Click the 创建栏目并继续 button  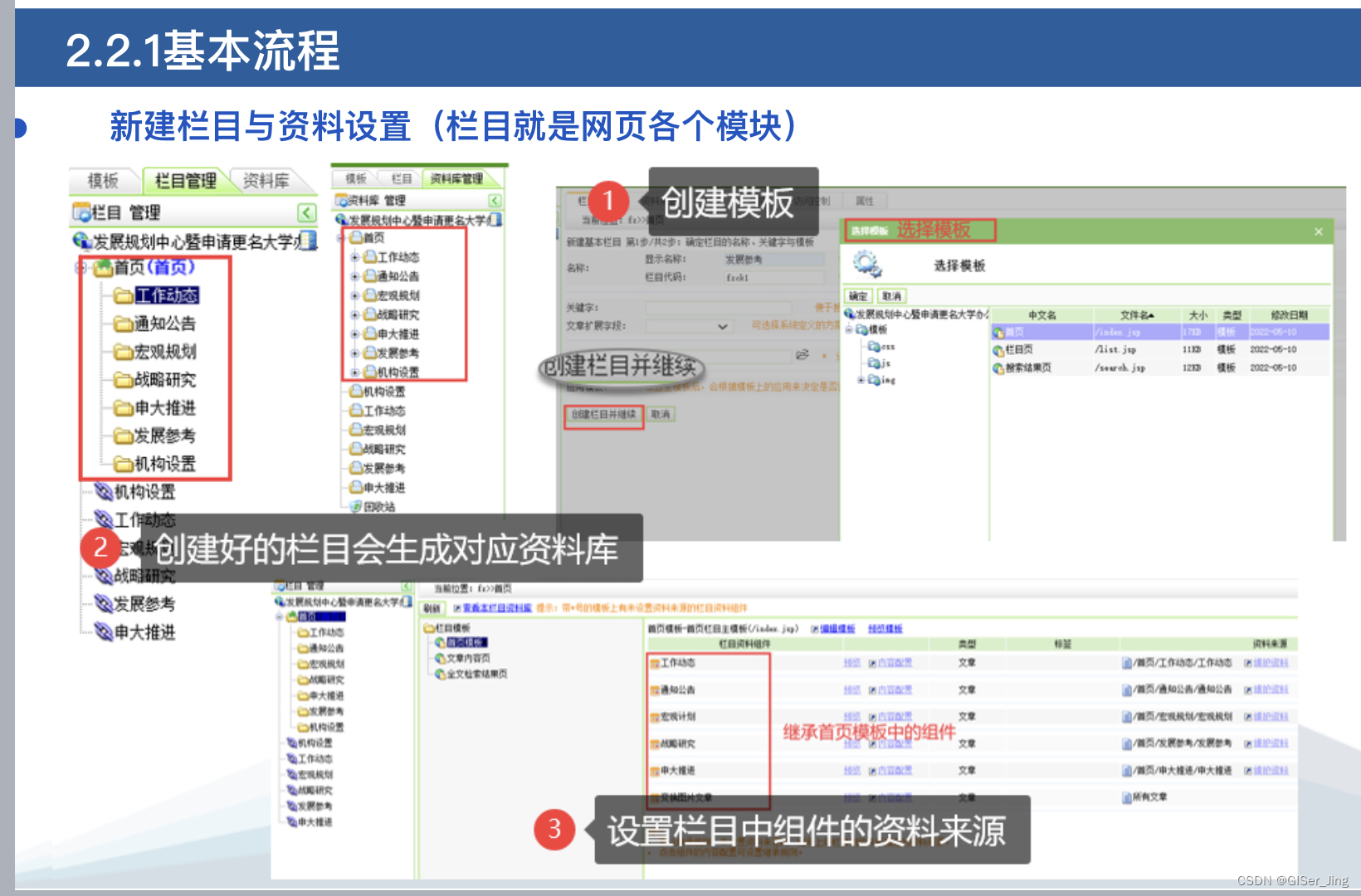point(603,414)
